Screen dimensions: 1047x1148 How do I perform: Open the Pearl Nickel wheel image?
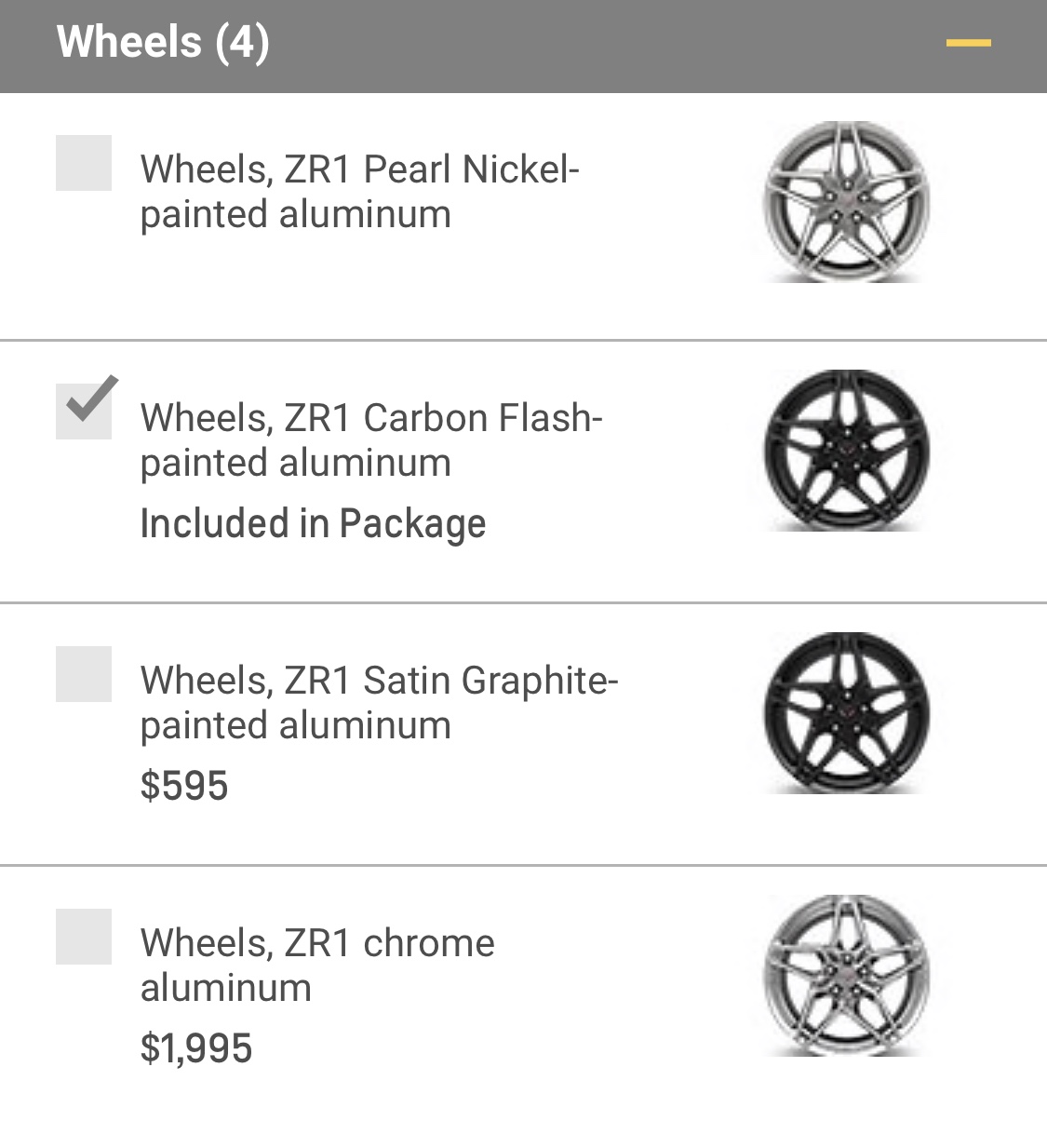[845, 201]
